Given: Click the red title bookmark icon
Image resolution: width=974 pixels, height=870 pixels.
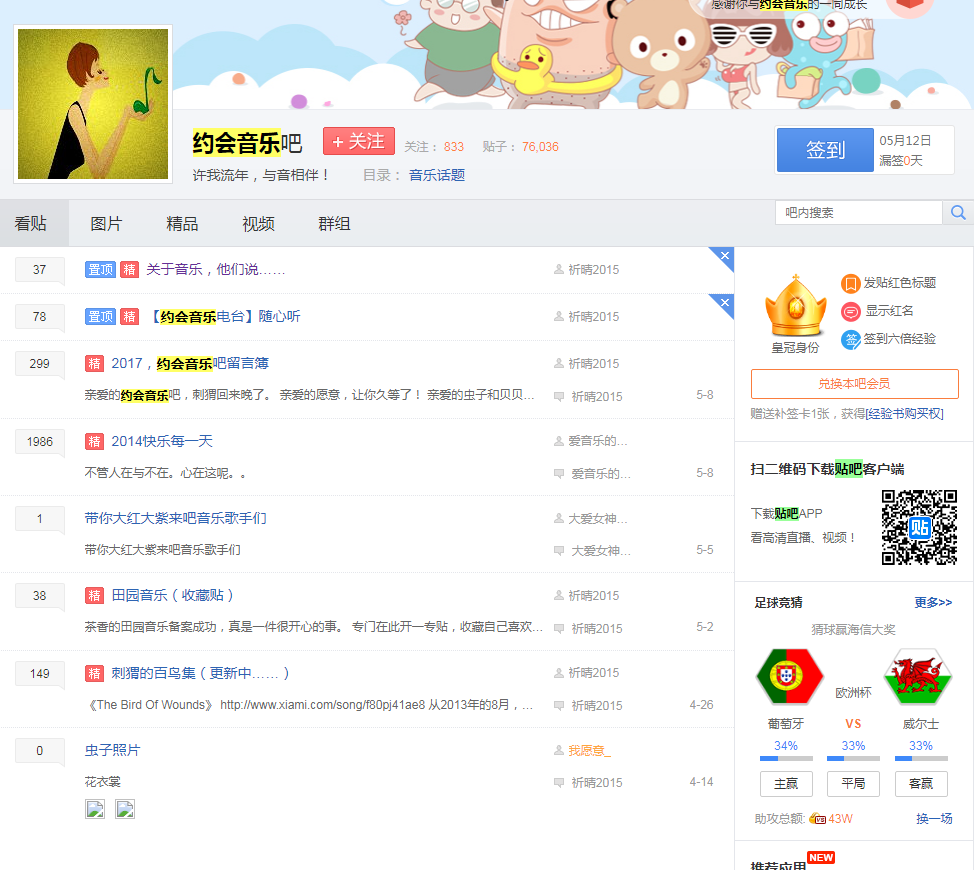Looking at the screenshot, I should pyautogui.click(x=850, y=283).
